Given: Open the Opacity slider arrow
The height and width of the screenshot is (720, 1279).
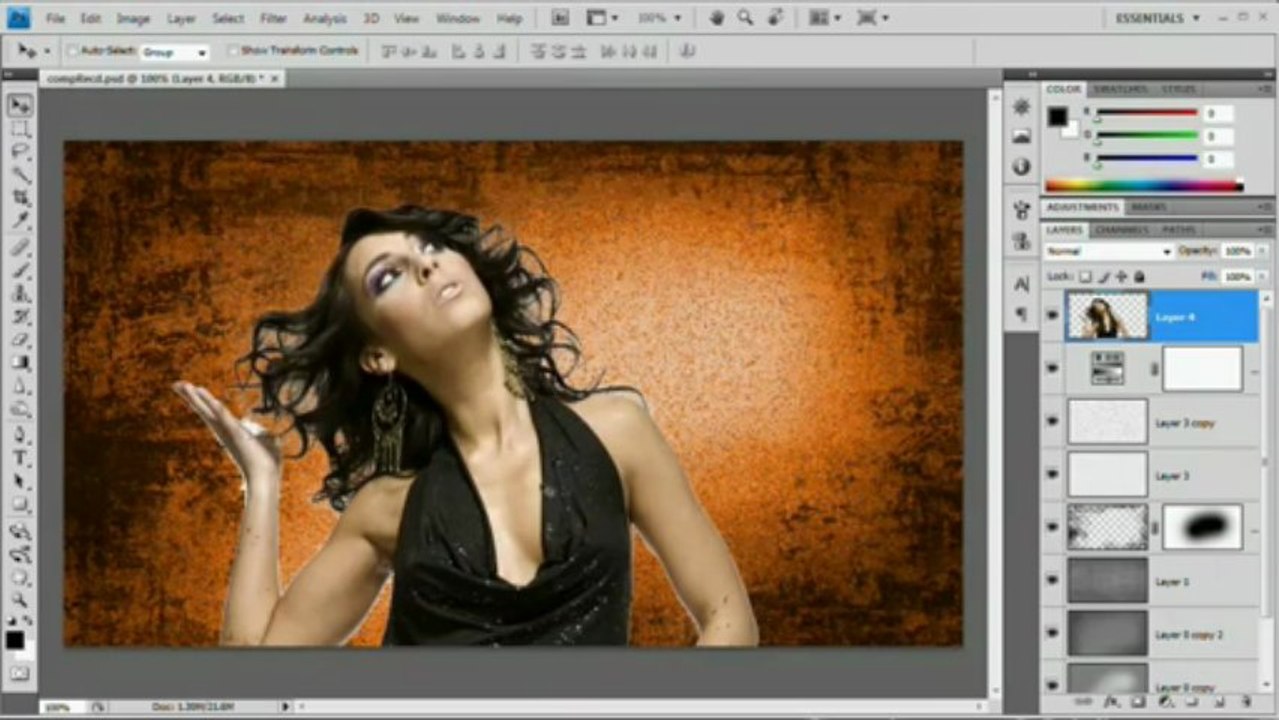Looking at the screenshot, I should (1261, 251).
